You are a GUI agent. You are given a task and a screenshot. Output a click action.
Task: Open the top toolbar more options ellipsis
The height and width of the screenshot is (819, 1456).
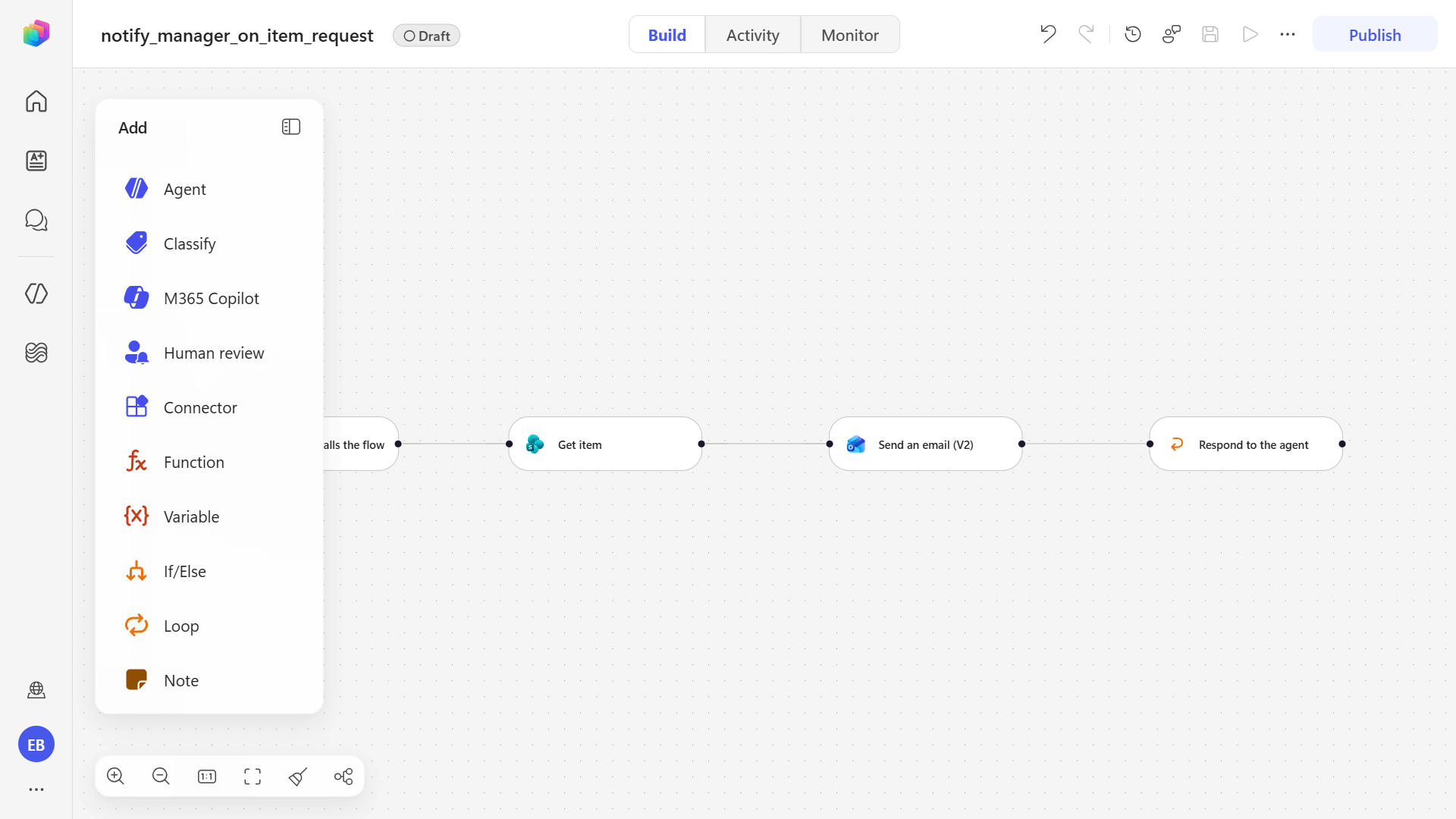(x=1288, y=34)
